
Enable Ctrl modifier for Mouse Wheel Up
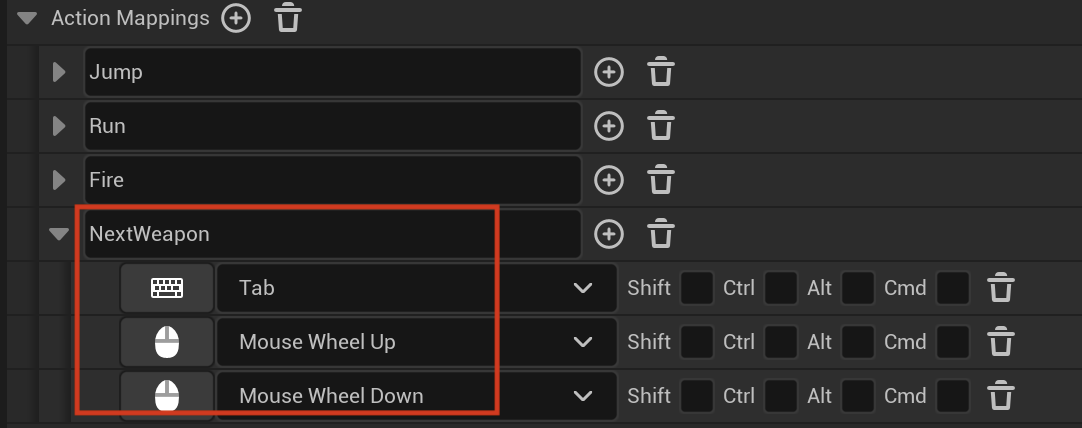coord(780,342)
